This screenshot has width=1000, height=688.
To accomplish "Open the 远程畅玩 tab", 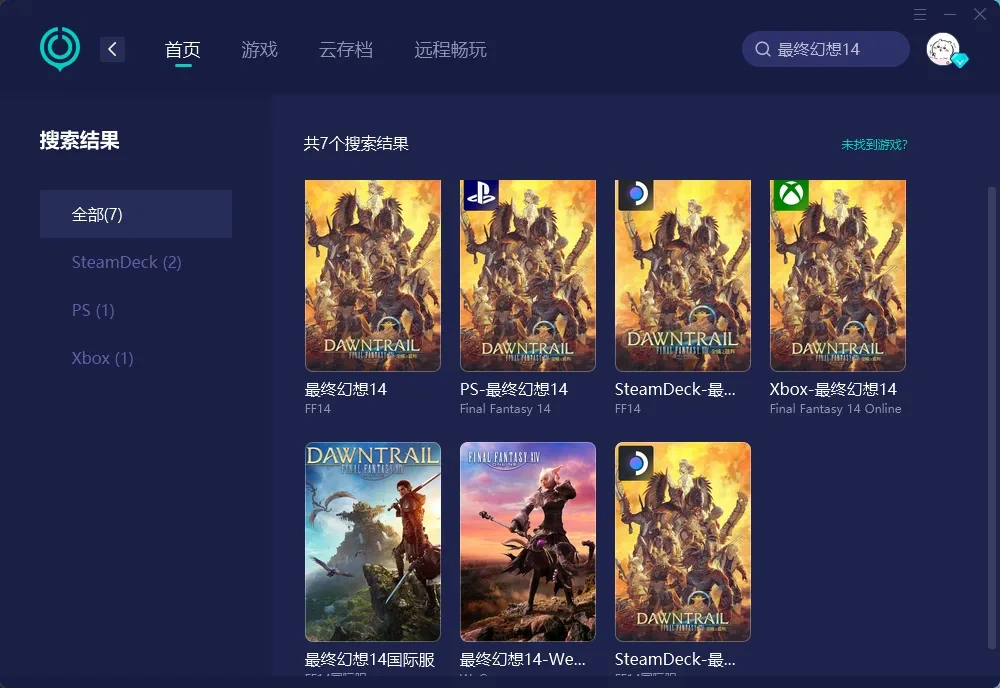I will click(449, 49).
